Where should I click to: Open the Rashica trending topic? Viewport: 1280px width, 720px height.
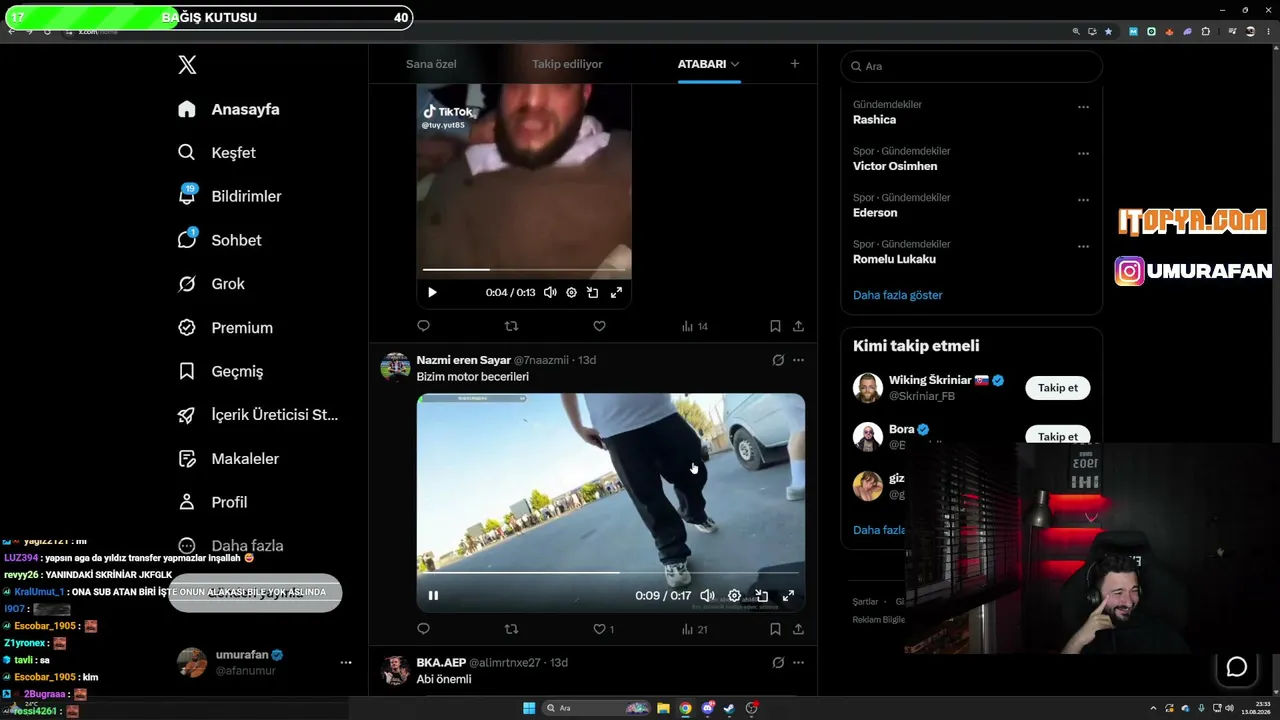[874, 120]
